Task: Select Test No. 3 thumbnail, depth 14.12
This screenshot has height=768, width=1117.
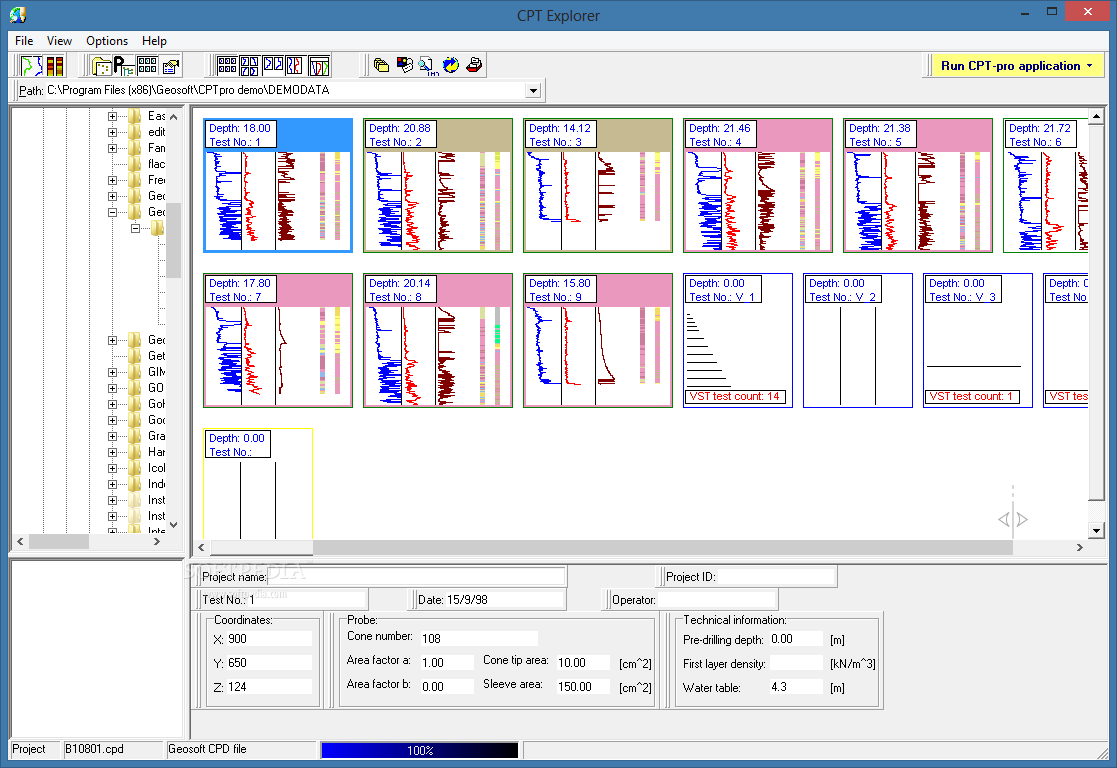Action: (x=598, y=185)
